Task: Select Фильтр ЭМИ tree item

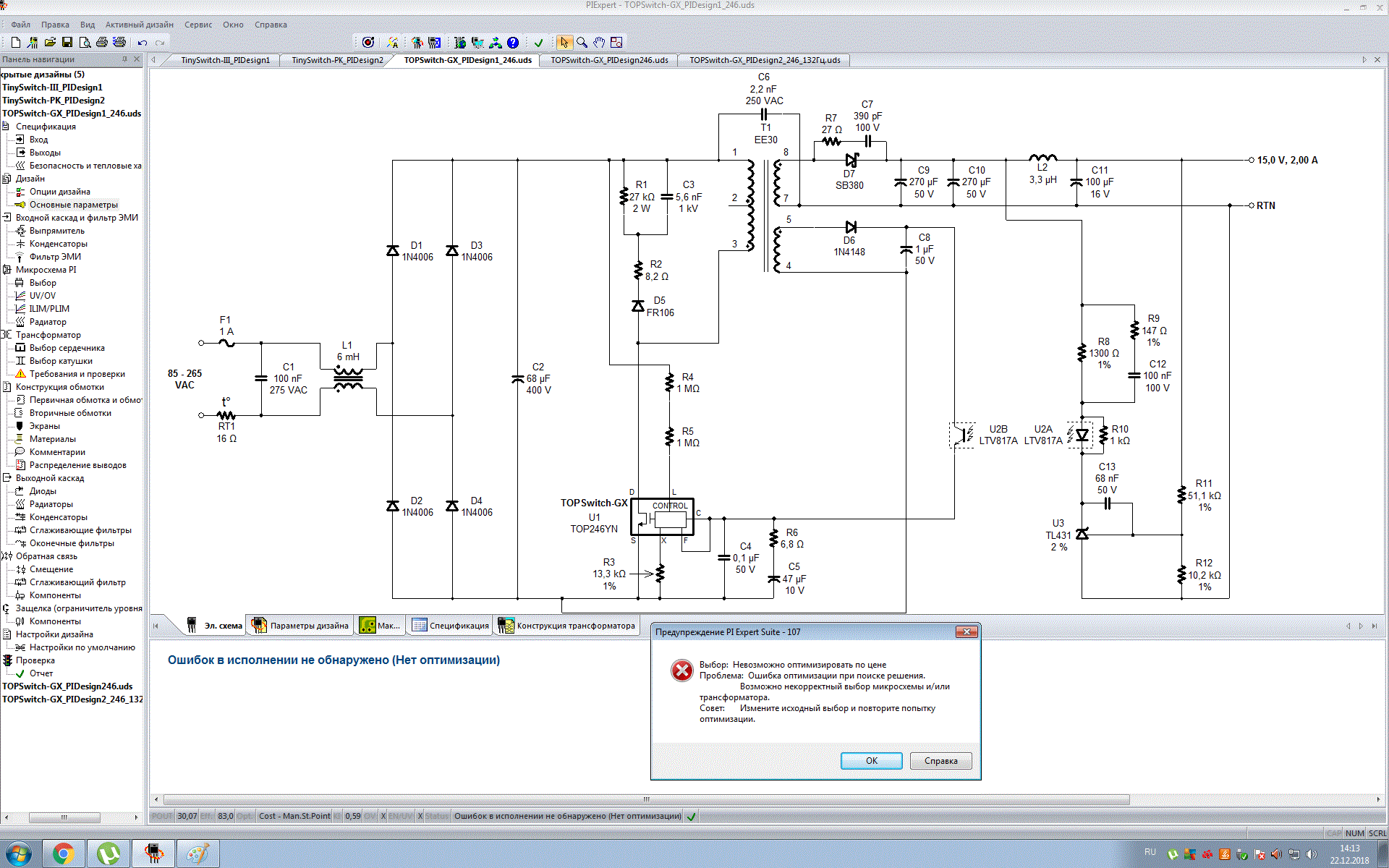Action: pyautogui.click(x=55, y=257)
